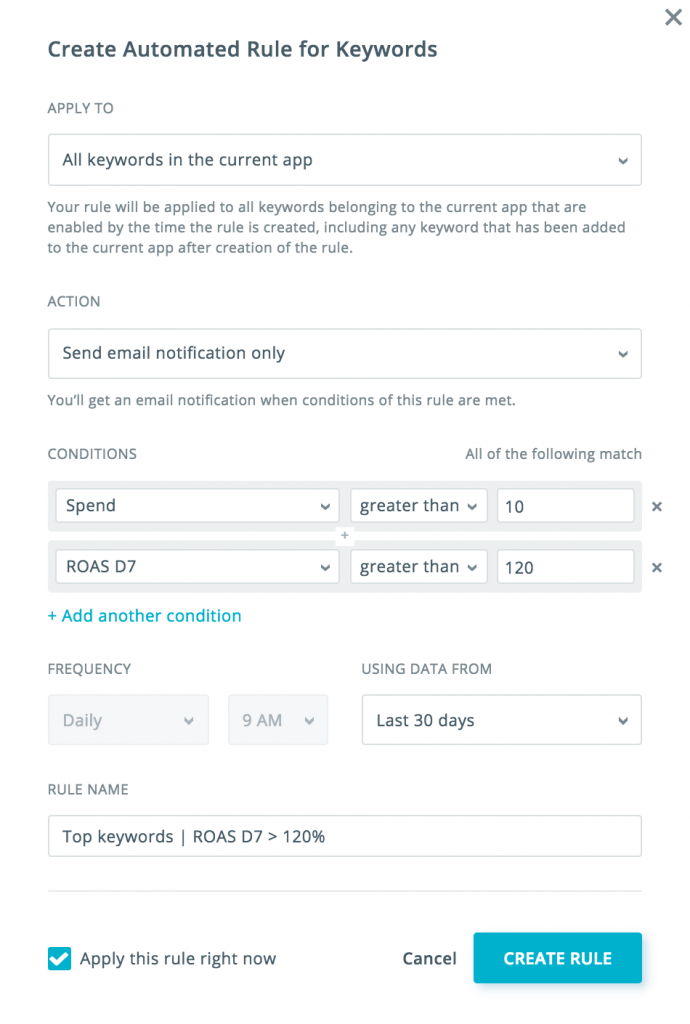Click the plus icon between condition rows
Screen dimensions: 690x1024
coord(345,536)
